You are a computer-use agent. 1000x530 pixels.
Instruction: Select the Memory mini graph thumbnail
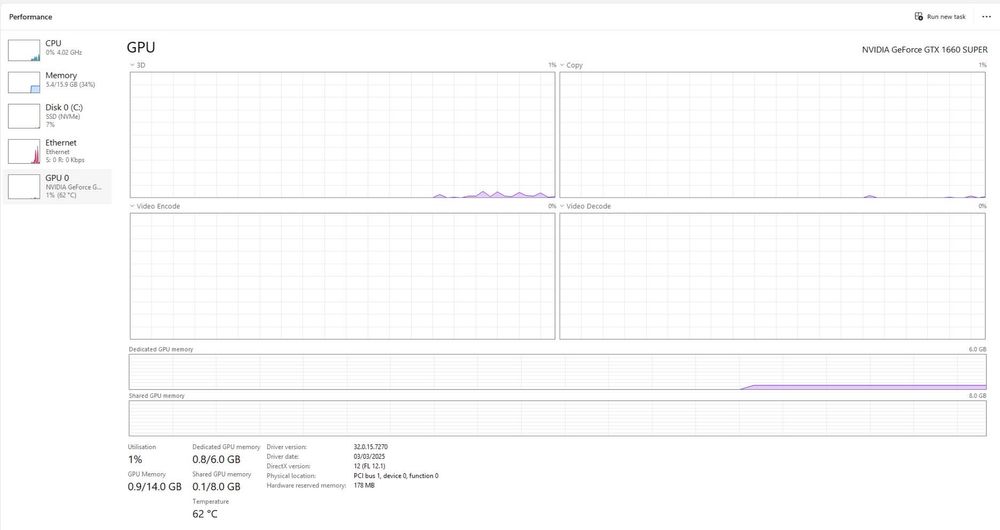coord(24,82)
